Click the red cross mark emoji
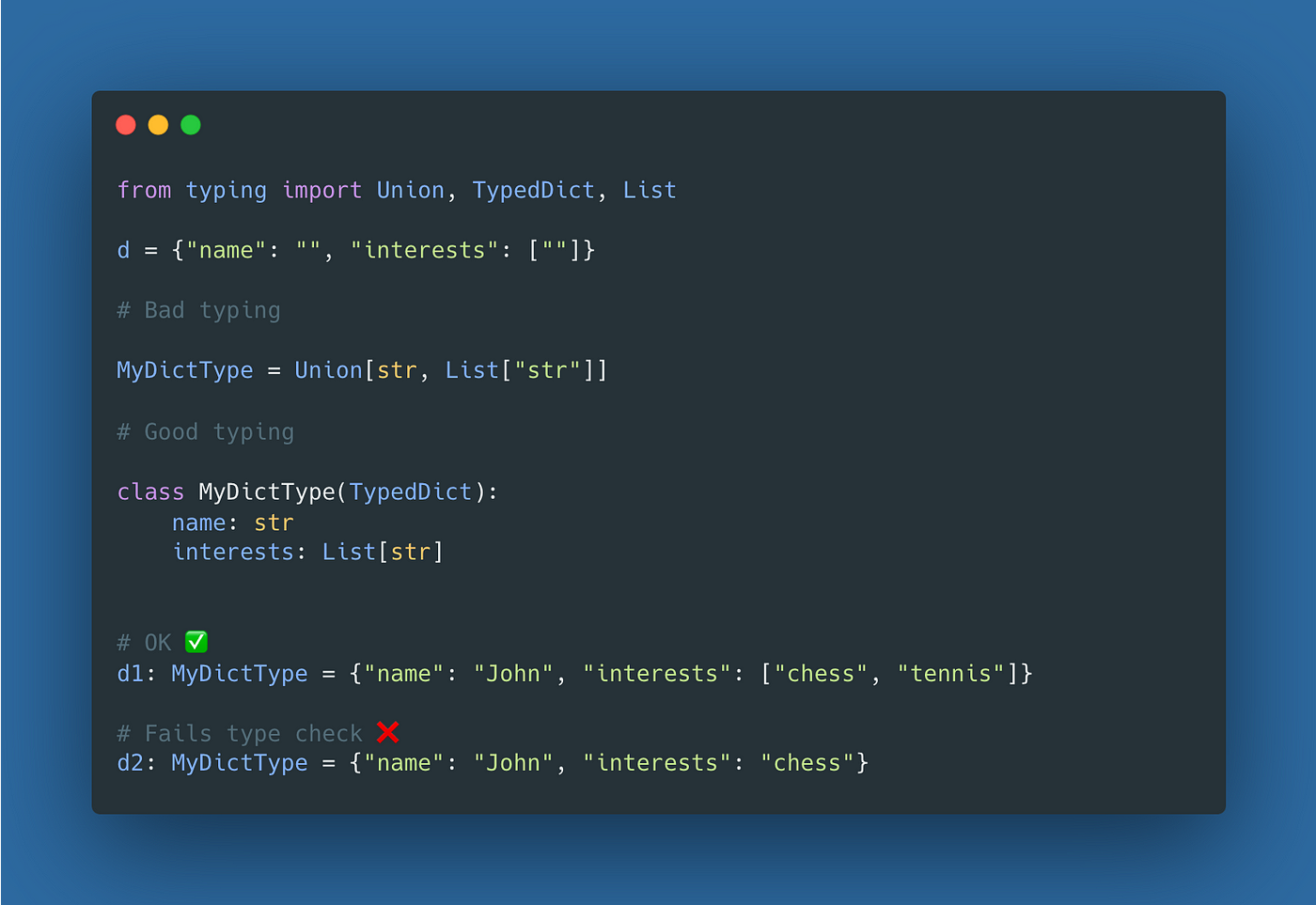The width and height of the screenshot is (1316, 905). coord(387,732)
